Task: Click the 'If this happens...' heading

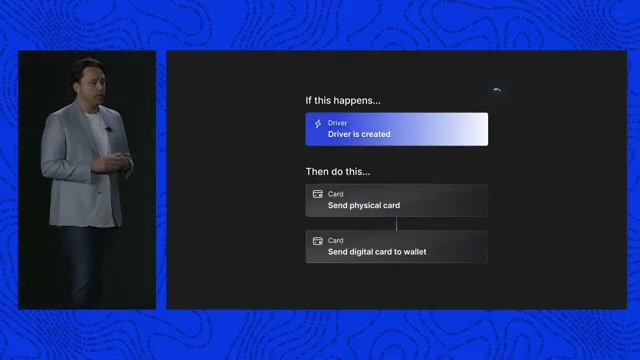Action: 343,100
